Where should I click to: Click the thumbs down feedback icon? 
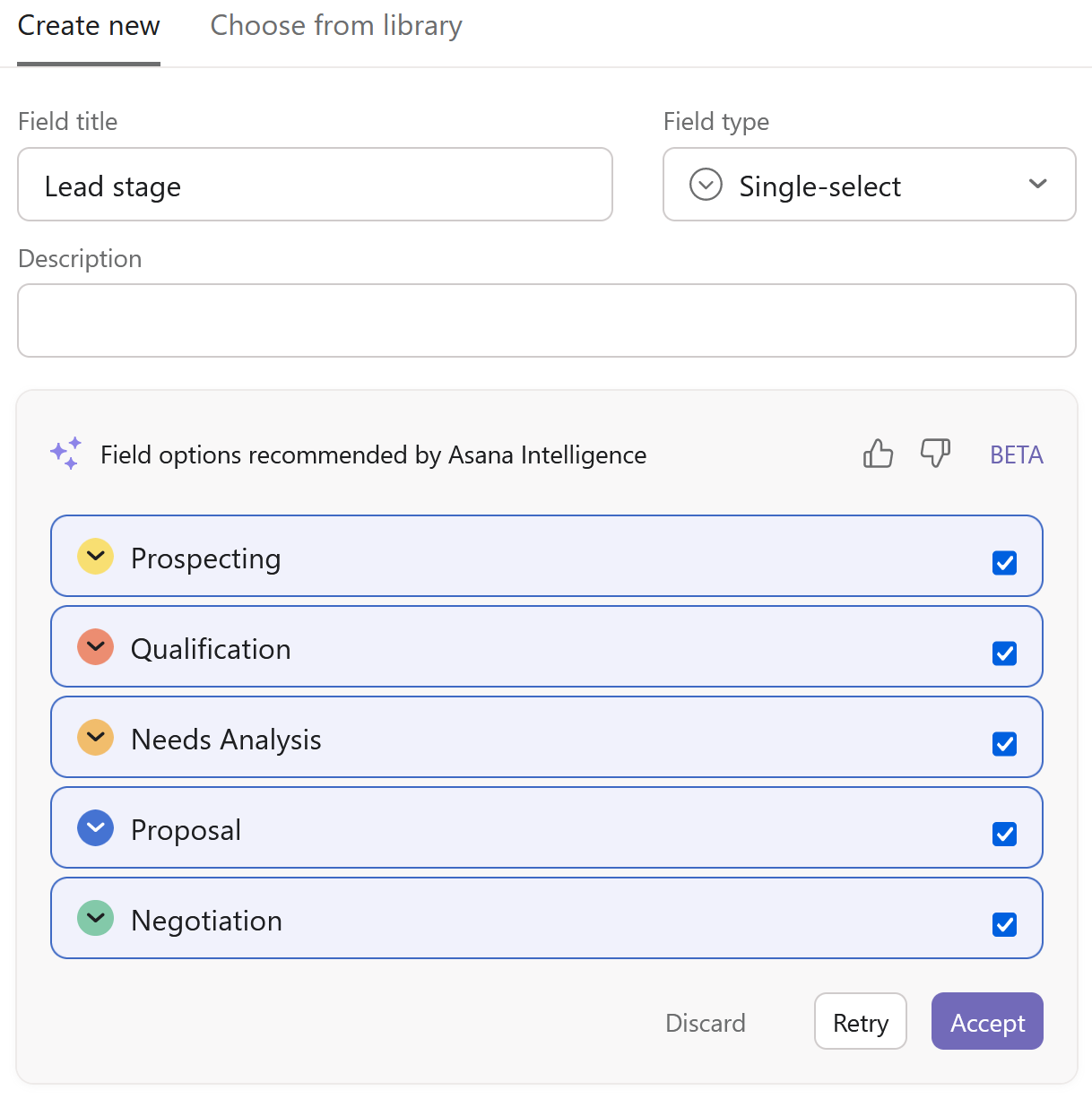(x=935, y=454)
